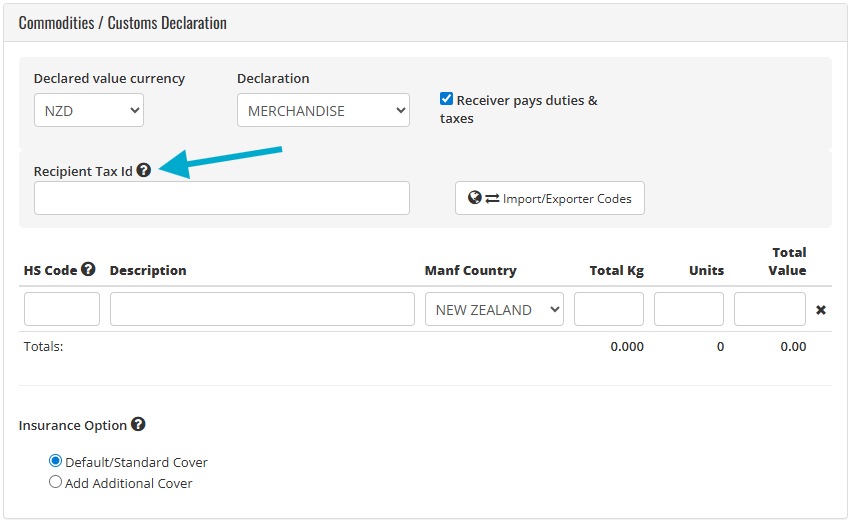
Task: Click the Commodities / Customs Declaration panel header
Action: 123,22
